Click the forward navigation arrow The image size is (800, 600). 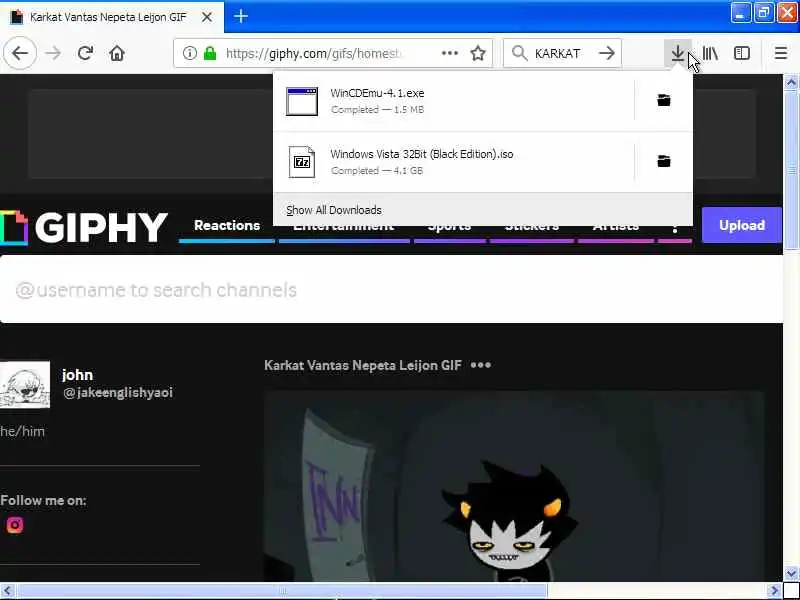53,53
